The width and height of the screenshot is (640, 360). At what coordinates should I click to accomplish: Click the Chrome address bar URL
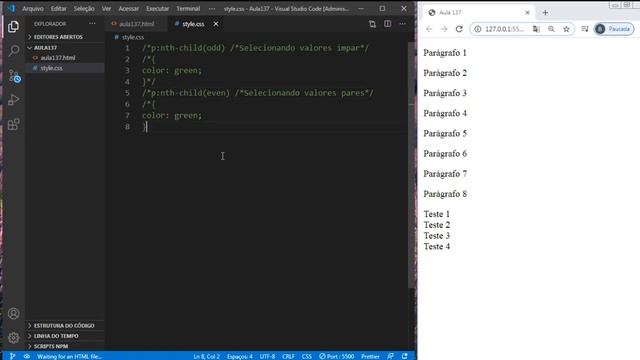click(504, 29)
